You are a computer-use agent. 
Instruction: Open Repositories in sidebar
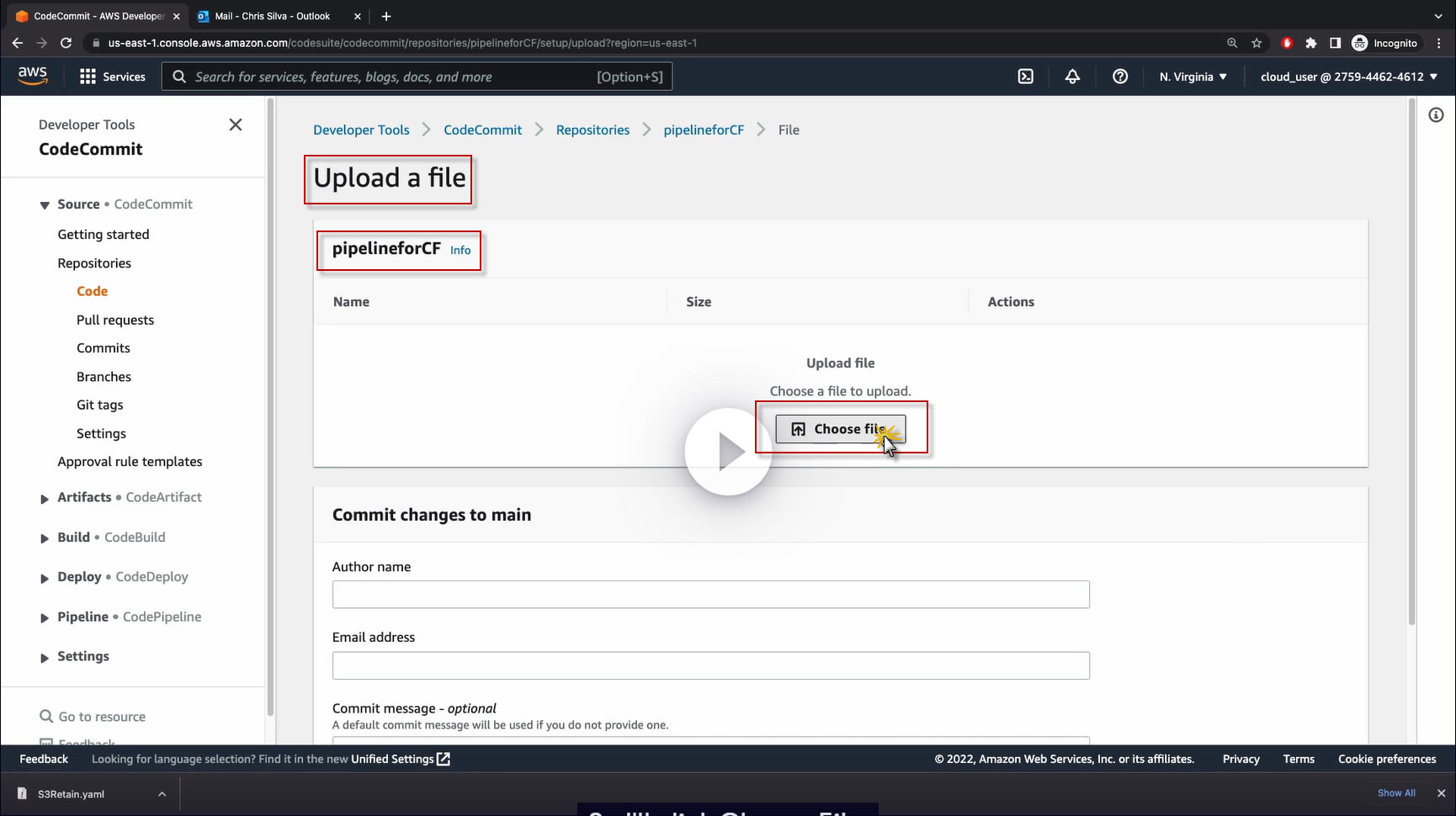[94, 263]
